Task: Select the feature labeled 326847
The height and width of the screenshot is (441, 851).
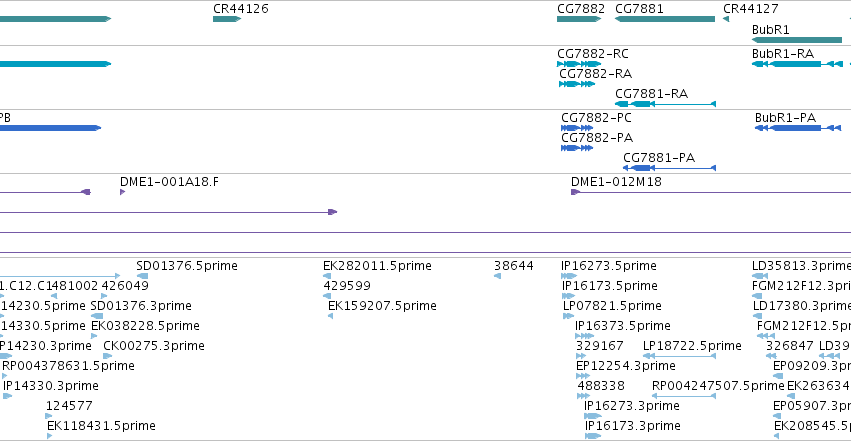Action: [771, 356]
